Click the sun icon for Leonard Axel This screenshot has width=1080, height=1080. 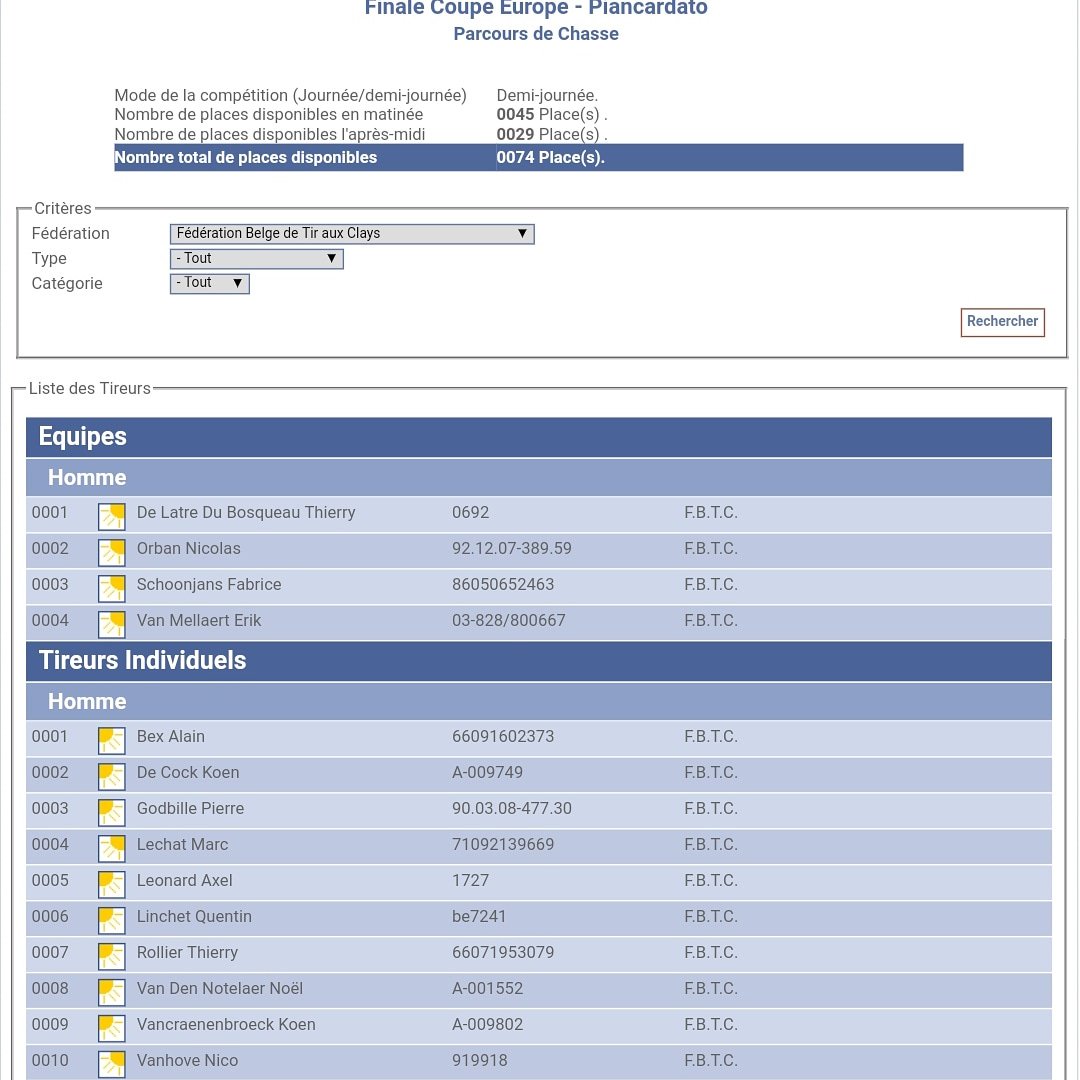112,884
